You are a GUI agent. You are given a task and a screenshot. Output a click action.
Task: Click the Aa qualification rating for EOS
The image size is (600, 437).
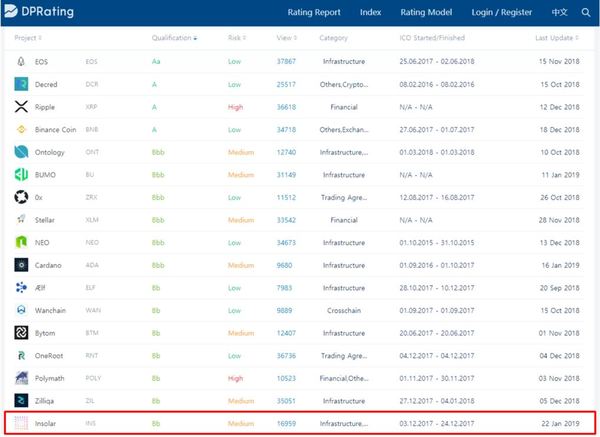pos(156,61)
